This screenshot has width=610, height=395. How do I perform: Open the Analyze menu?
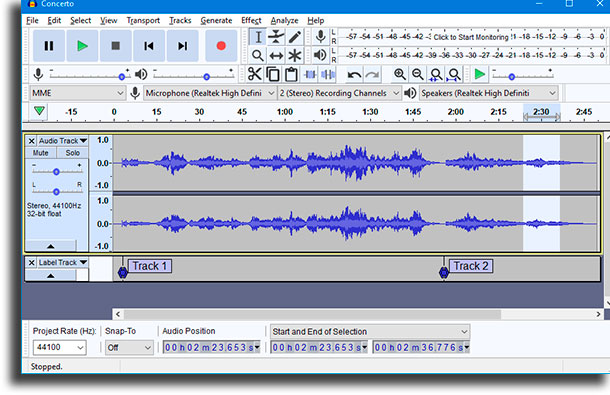click(x=284, y=21)
